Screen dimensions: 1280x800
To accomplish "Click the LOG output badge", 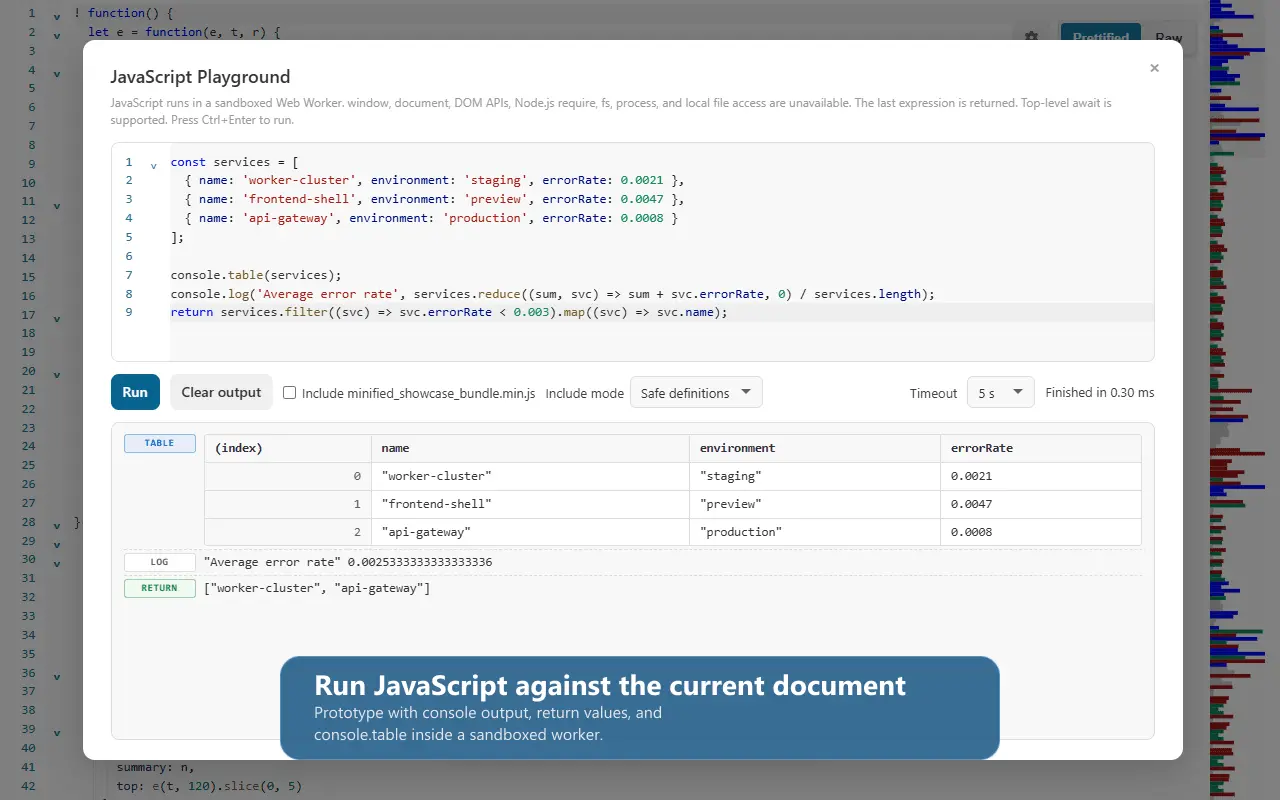I will [160, 562].
